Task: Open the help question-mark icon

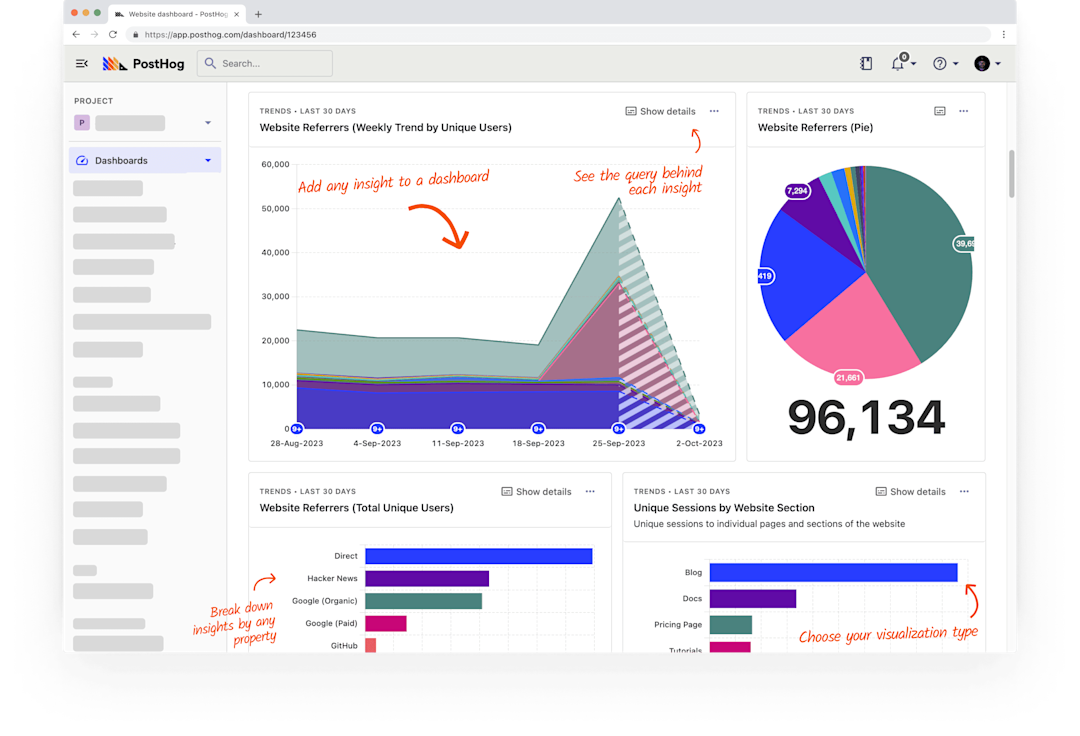Action: [x=940, y=63]
